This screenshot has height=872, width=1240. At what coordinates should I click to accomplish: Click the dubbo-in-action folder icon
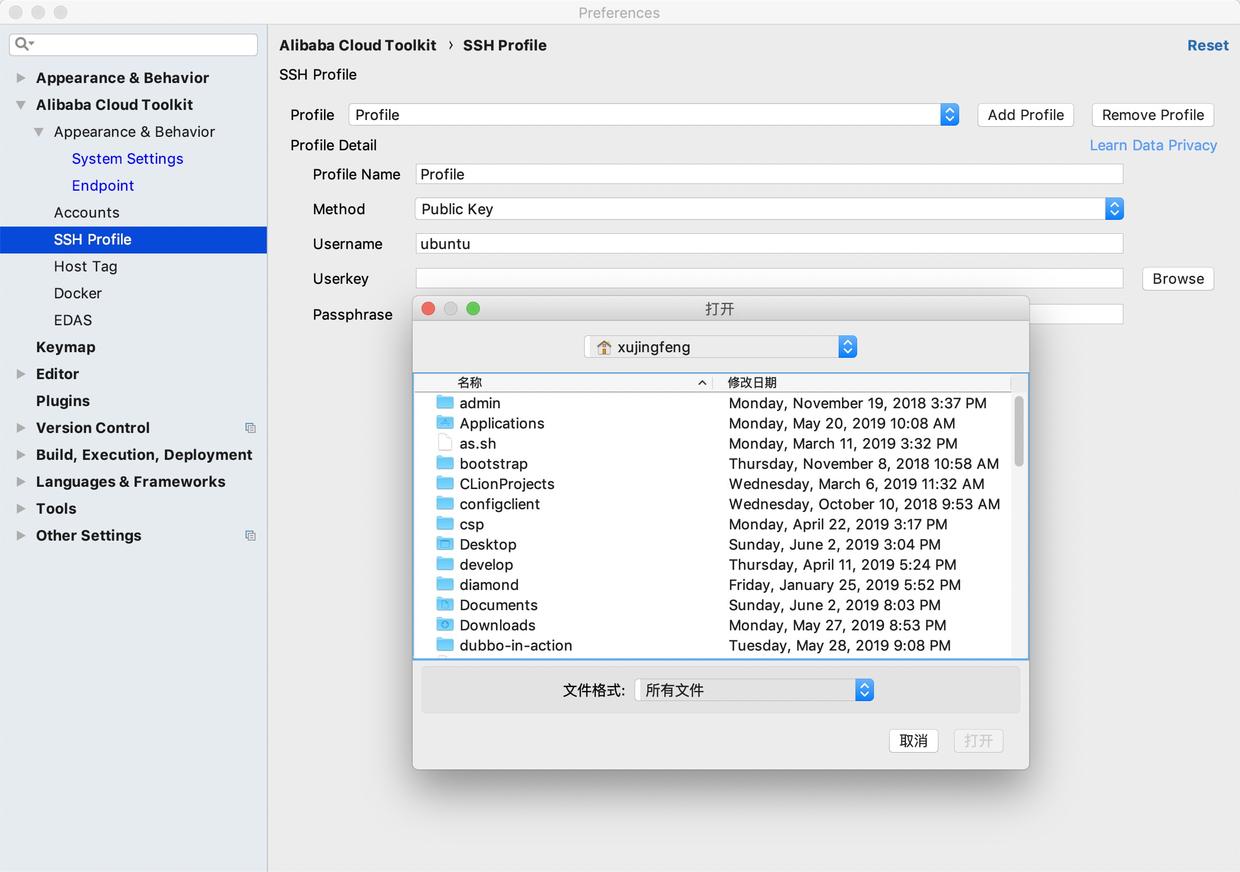click(x=445, y=645)
